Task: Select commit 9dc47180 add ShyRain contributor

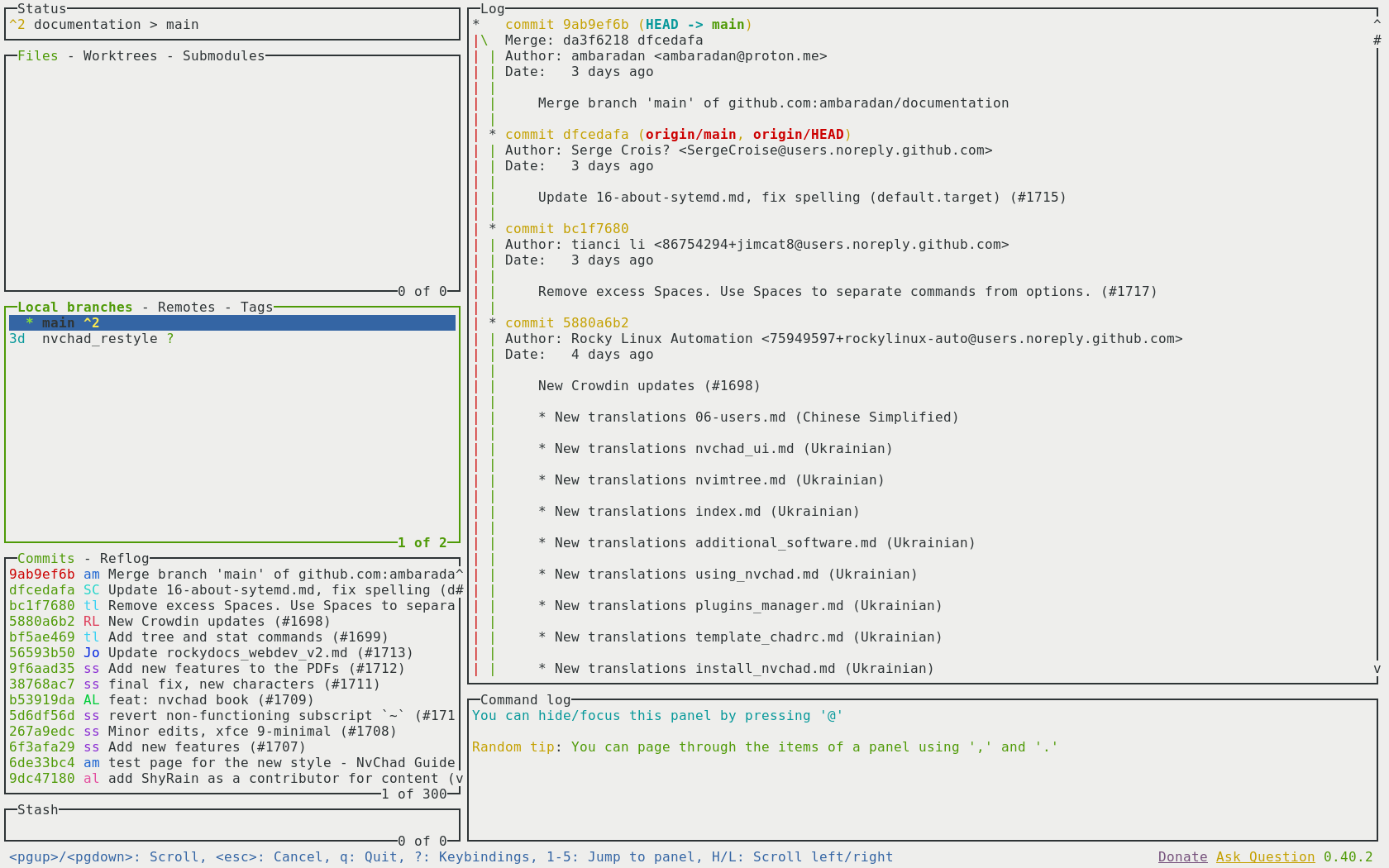Action: click(x=231, y=779)
